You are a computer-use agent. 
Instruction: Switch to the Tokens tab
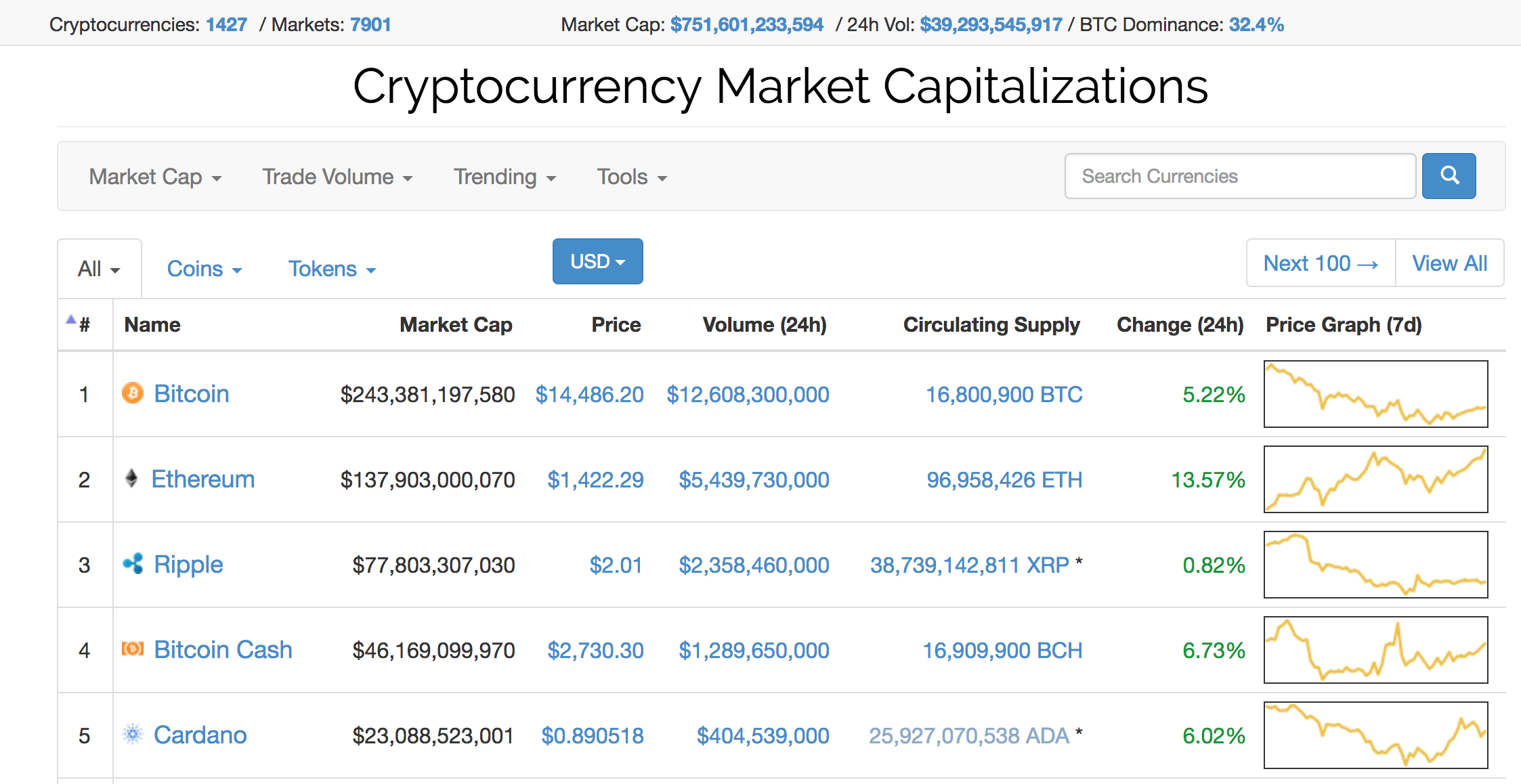pos(332,269)
